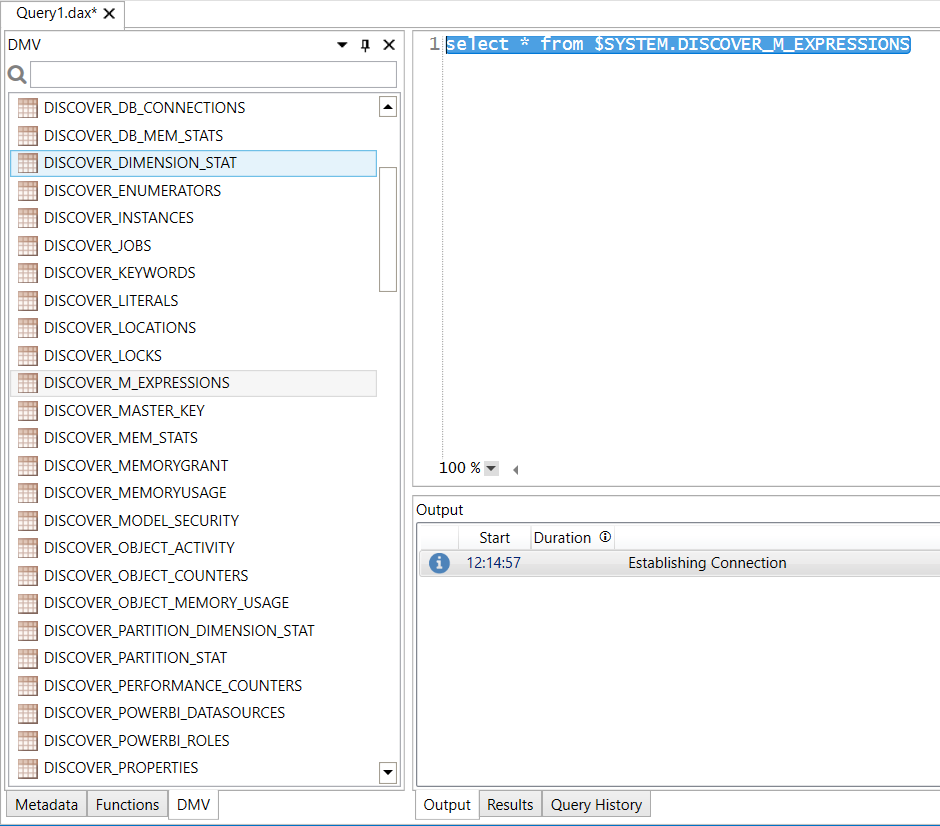The height and width of the screenshot is (826, 940).
Task: Click editor horizontal scroll left arrow
Action: 516,469
